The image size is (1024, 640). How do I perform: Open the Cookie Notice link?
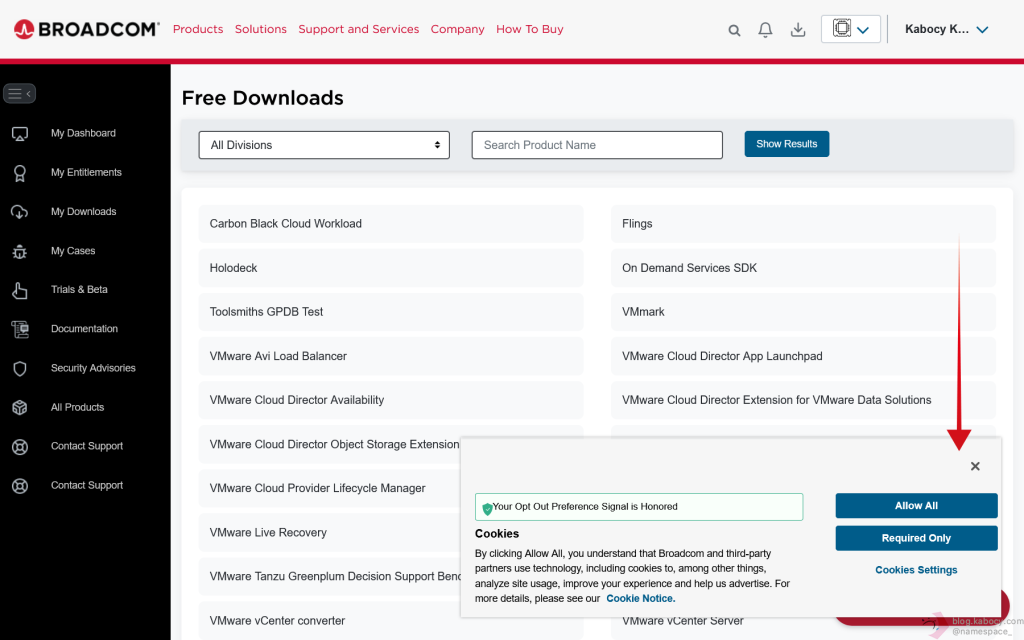(640, 598)
